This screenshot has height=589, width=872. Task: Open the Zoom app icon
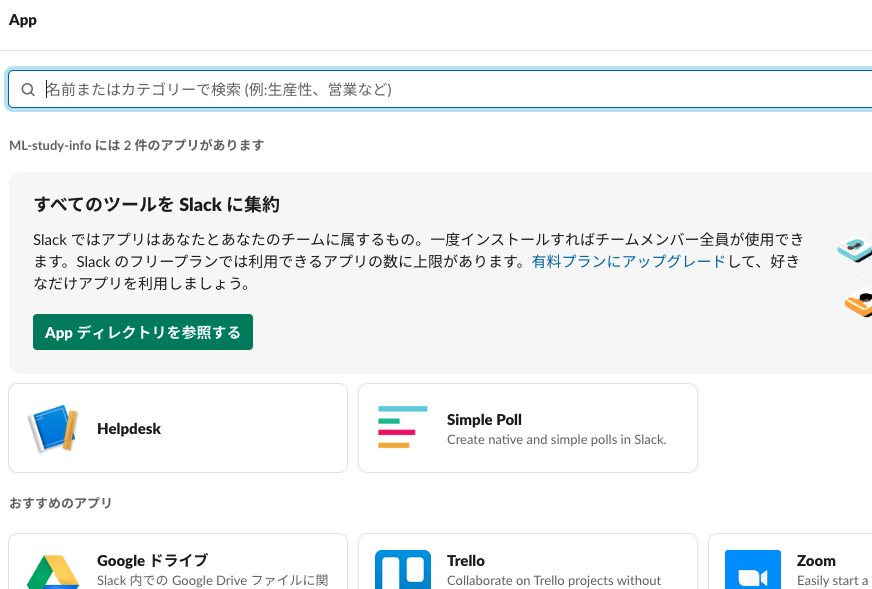click(x=752, y=570)
